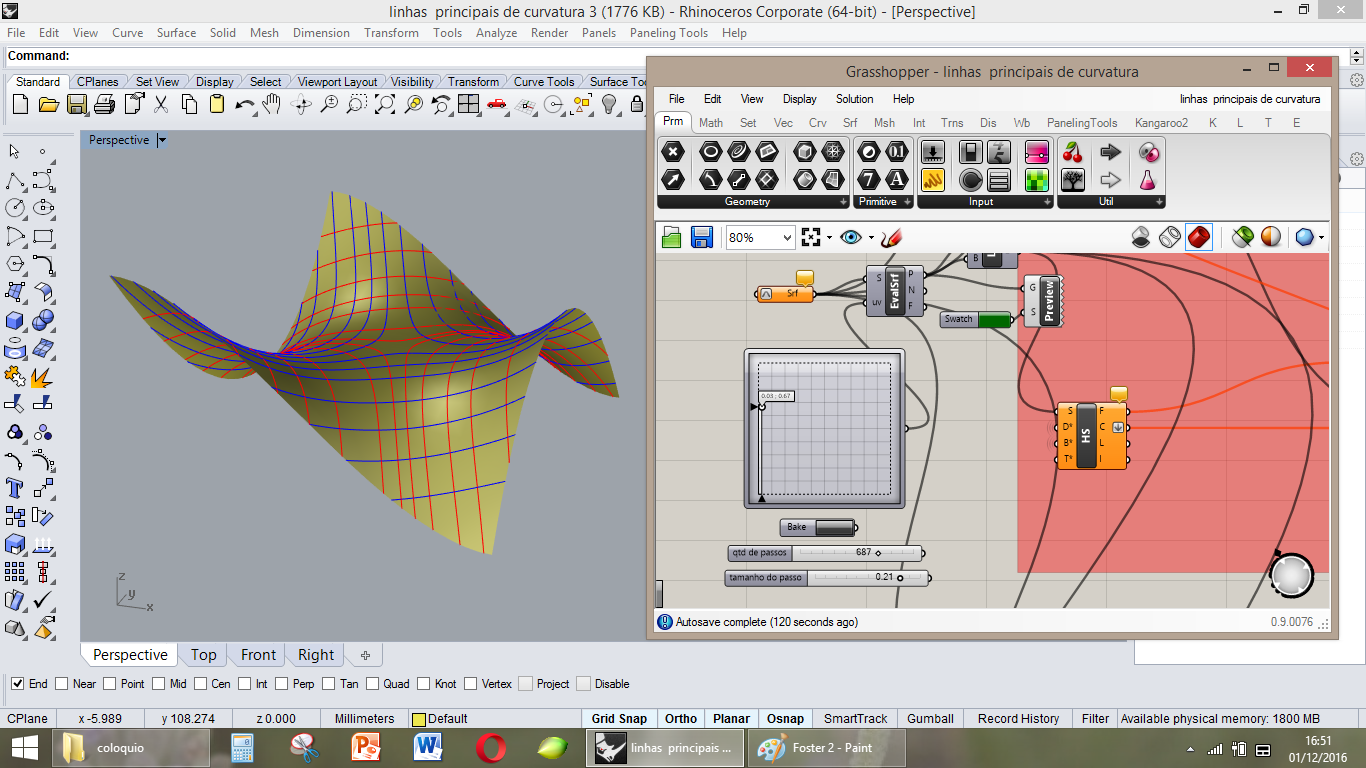Open the Analyze menu in Rhino
The height and width of the screenshot is (768, 1366).
point(496,33)
